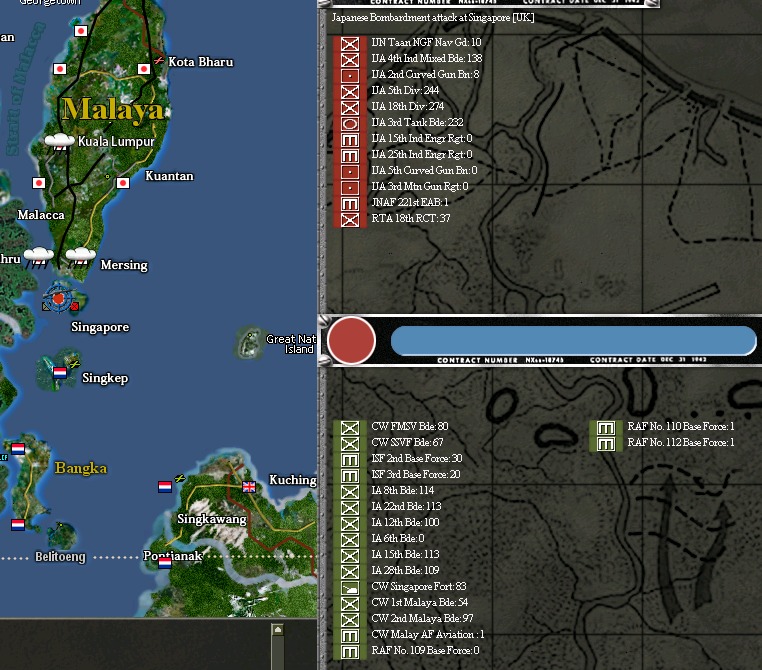Click the blue combat progress bar

(x=573, y=341)
